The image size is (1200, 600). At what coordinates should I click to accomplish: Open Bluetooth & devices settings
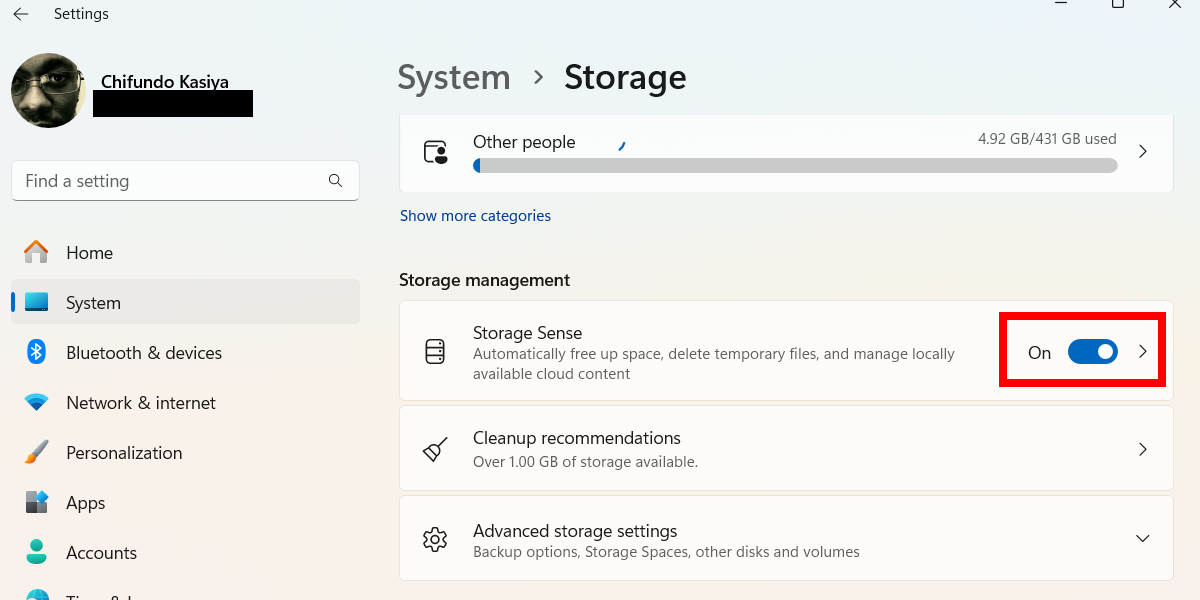(x=144, y=353)
